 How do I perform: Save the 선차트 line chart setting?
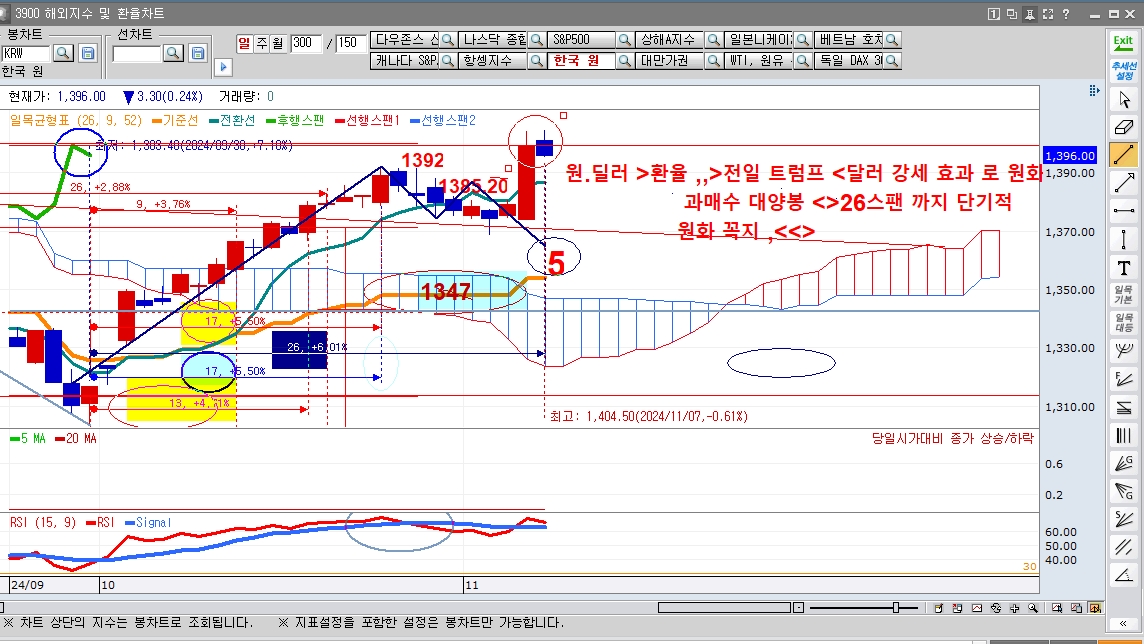coord(198,53)
